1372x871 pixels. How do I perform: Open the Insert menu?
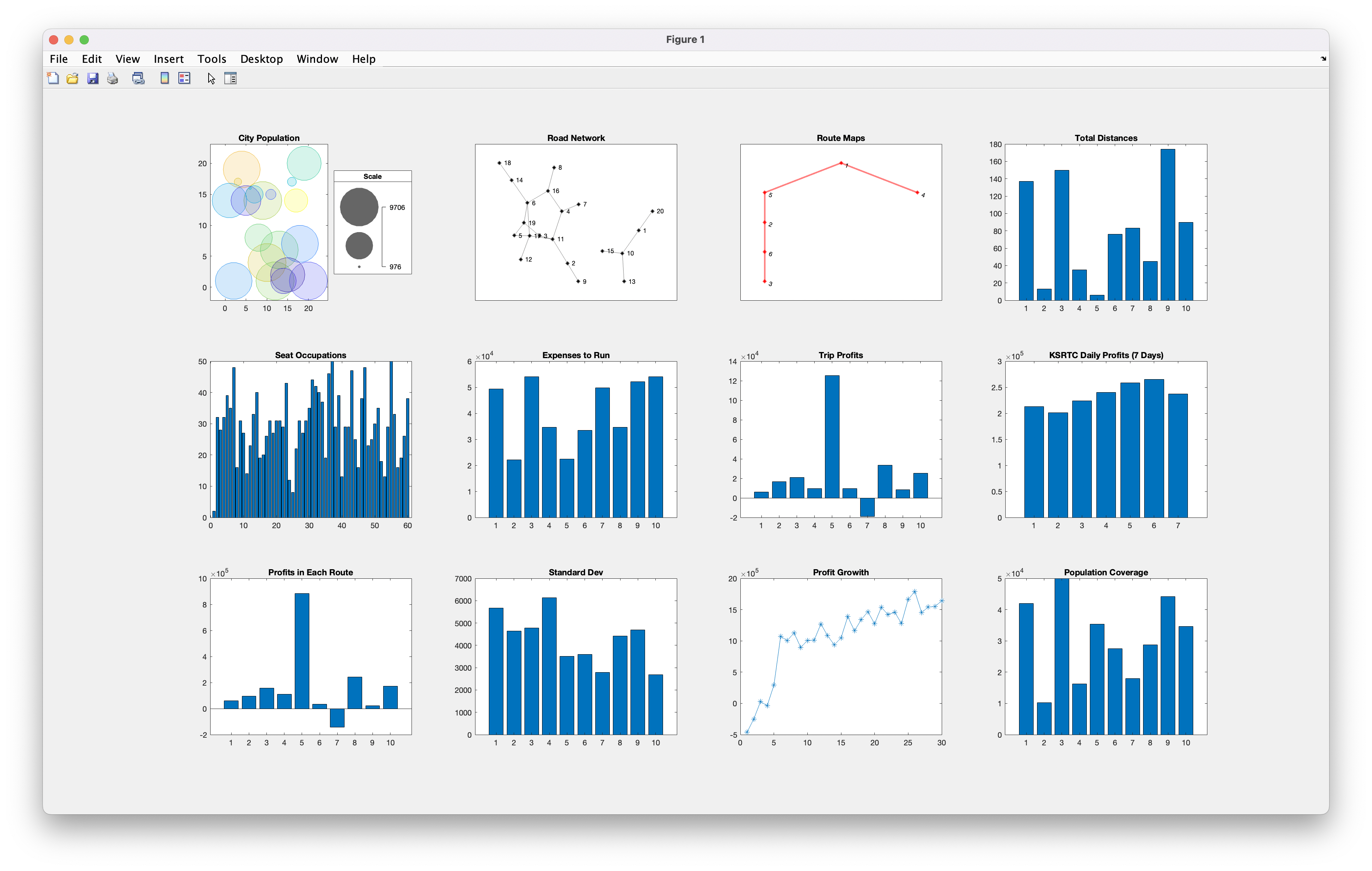coord(169,59)
